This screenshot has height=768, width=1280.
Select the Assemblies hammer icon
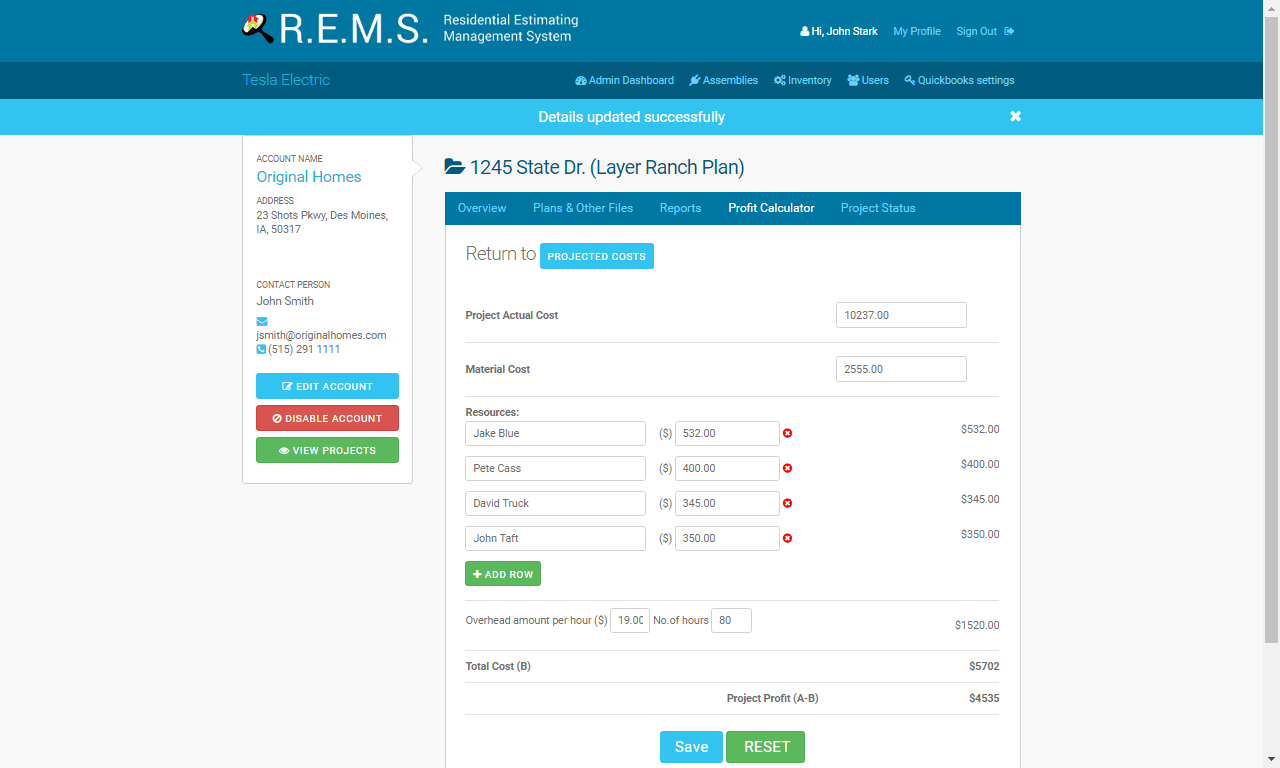coord(693,80)
